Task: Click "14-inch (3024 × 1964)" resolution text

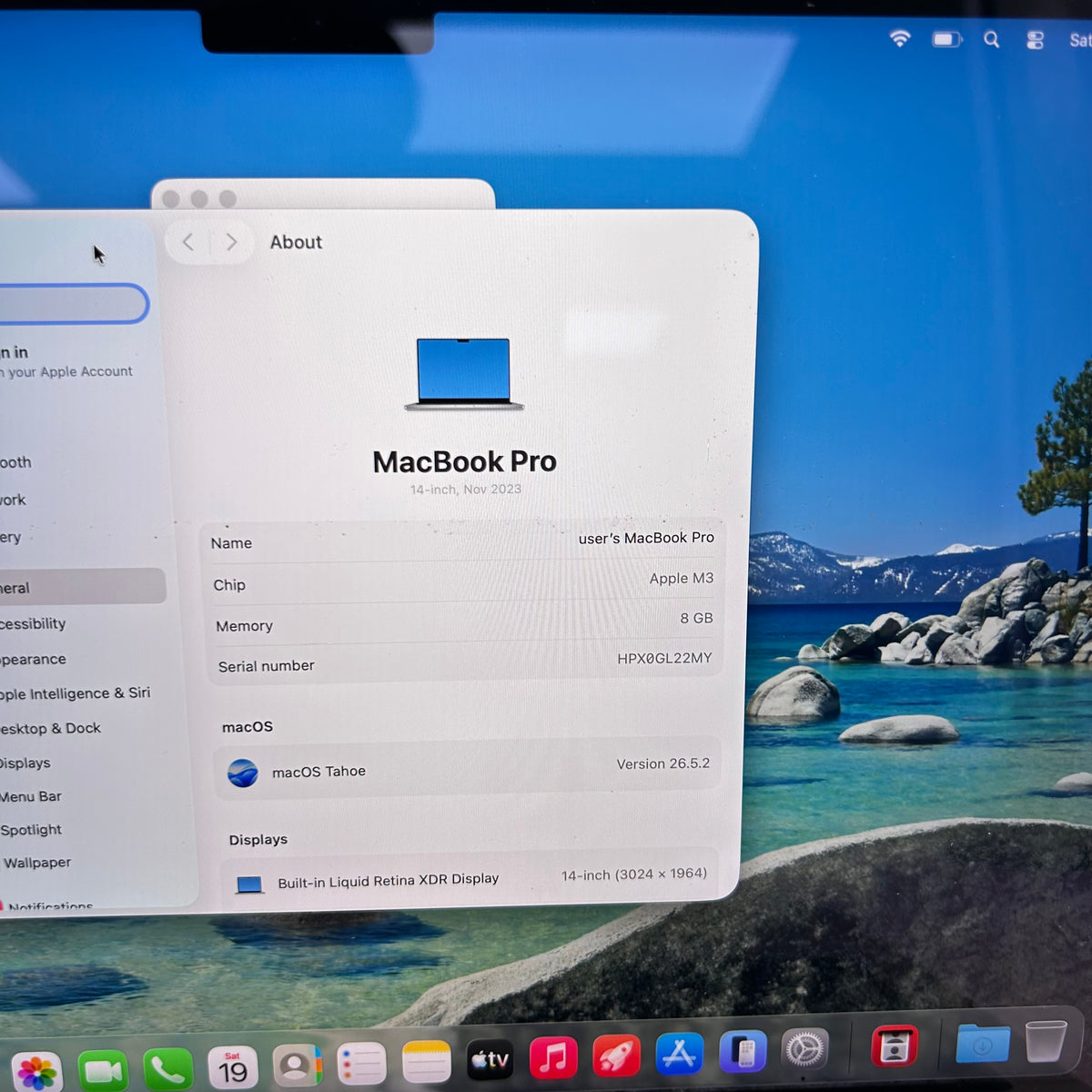Action: (x=634, y=875)
